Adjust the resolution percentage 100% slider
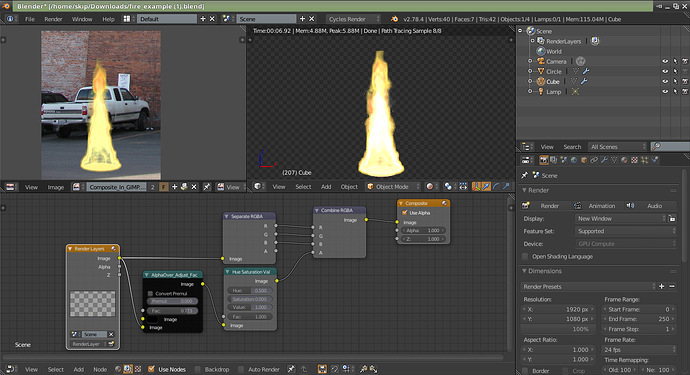The image size is (690, 375). point(558,329)
